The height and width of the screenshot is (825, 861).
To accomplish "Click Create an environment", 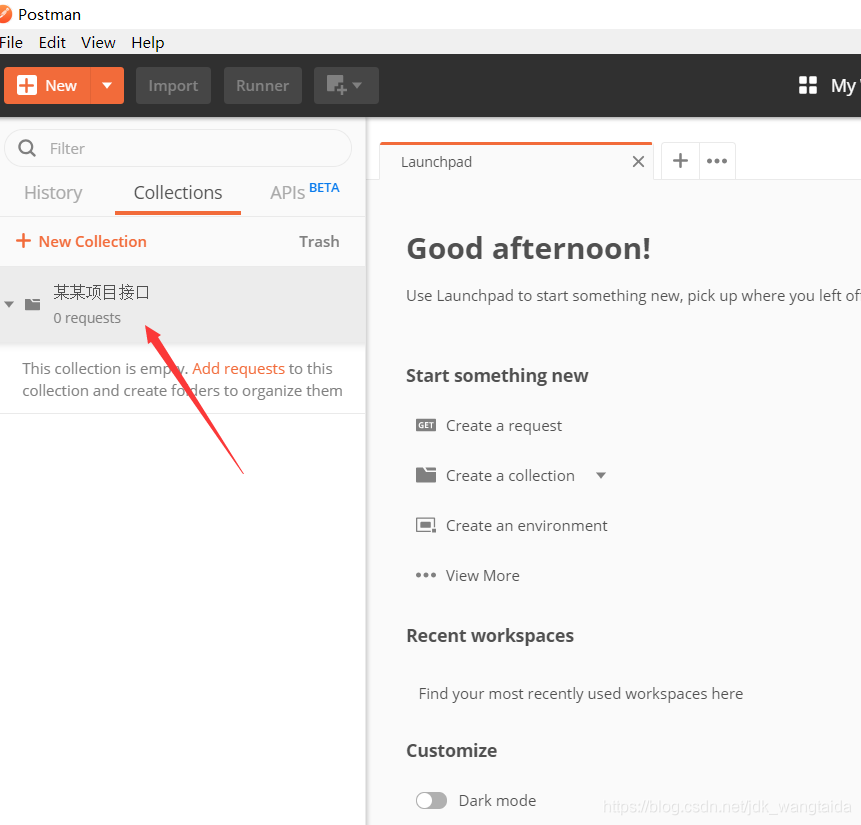I will coord(527,526).
